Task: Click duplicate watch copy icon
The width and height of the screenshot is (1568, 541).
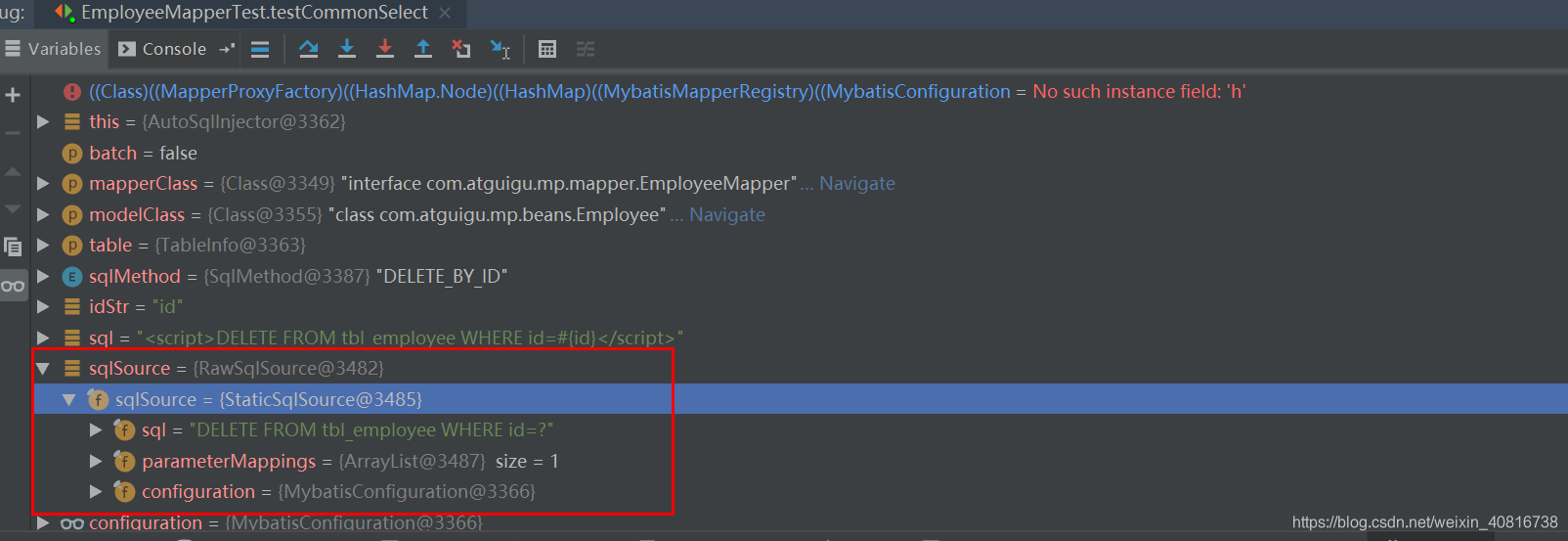Action: click(13, 247)
